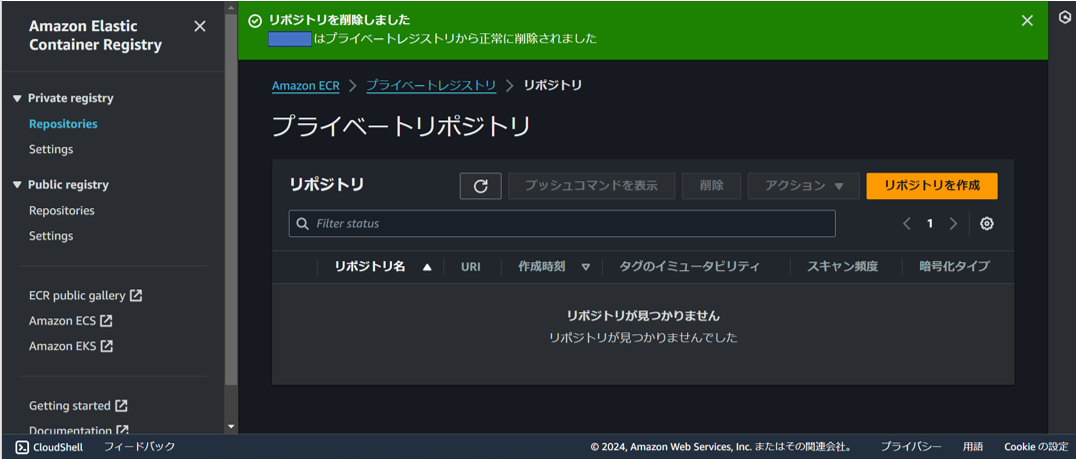Click the search magnifier icon
This screenshot has height=459, width=1076.
[302, 224]
